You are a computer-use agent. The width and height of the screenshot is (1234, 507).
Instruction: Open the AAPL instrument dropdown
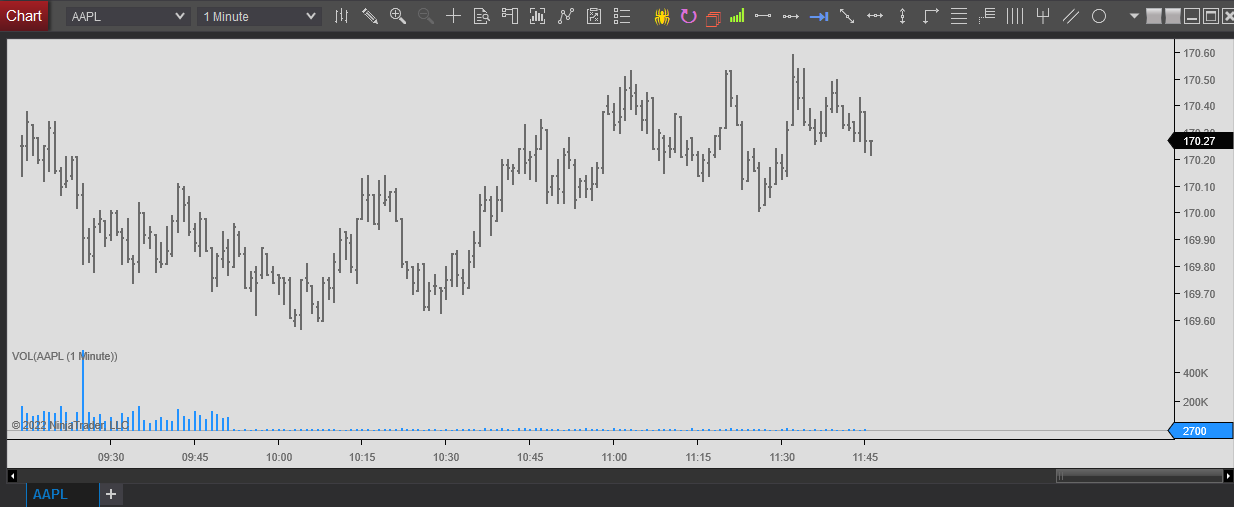click(128, 16)
